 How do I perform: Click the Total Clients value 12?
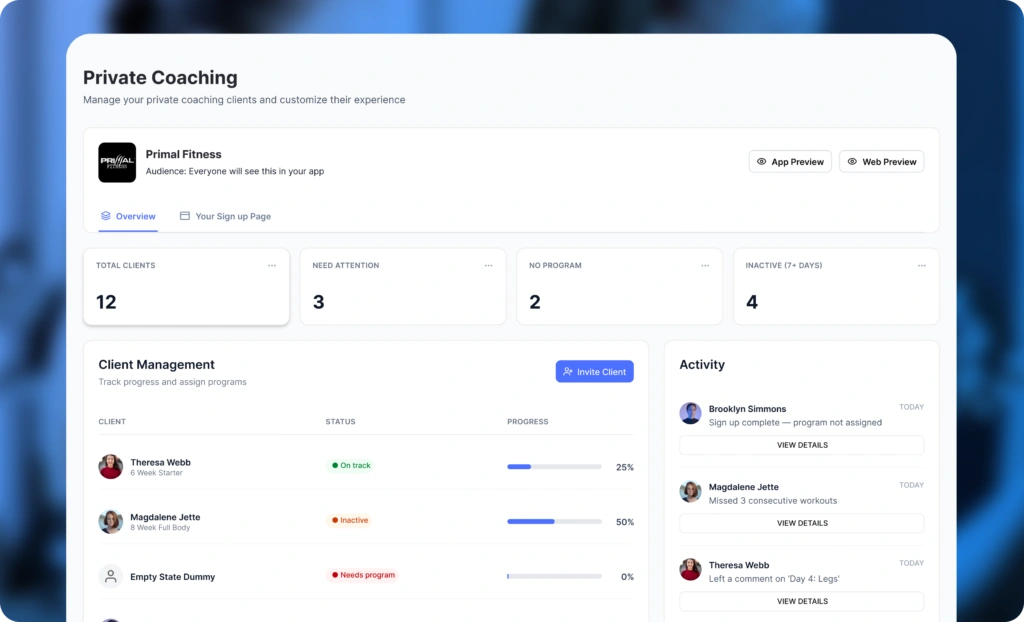[106, 302]
